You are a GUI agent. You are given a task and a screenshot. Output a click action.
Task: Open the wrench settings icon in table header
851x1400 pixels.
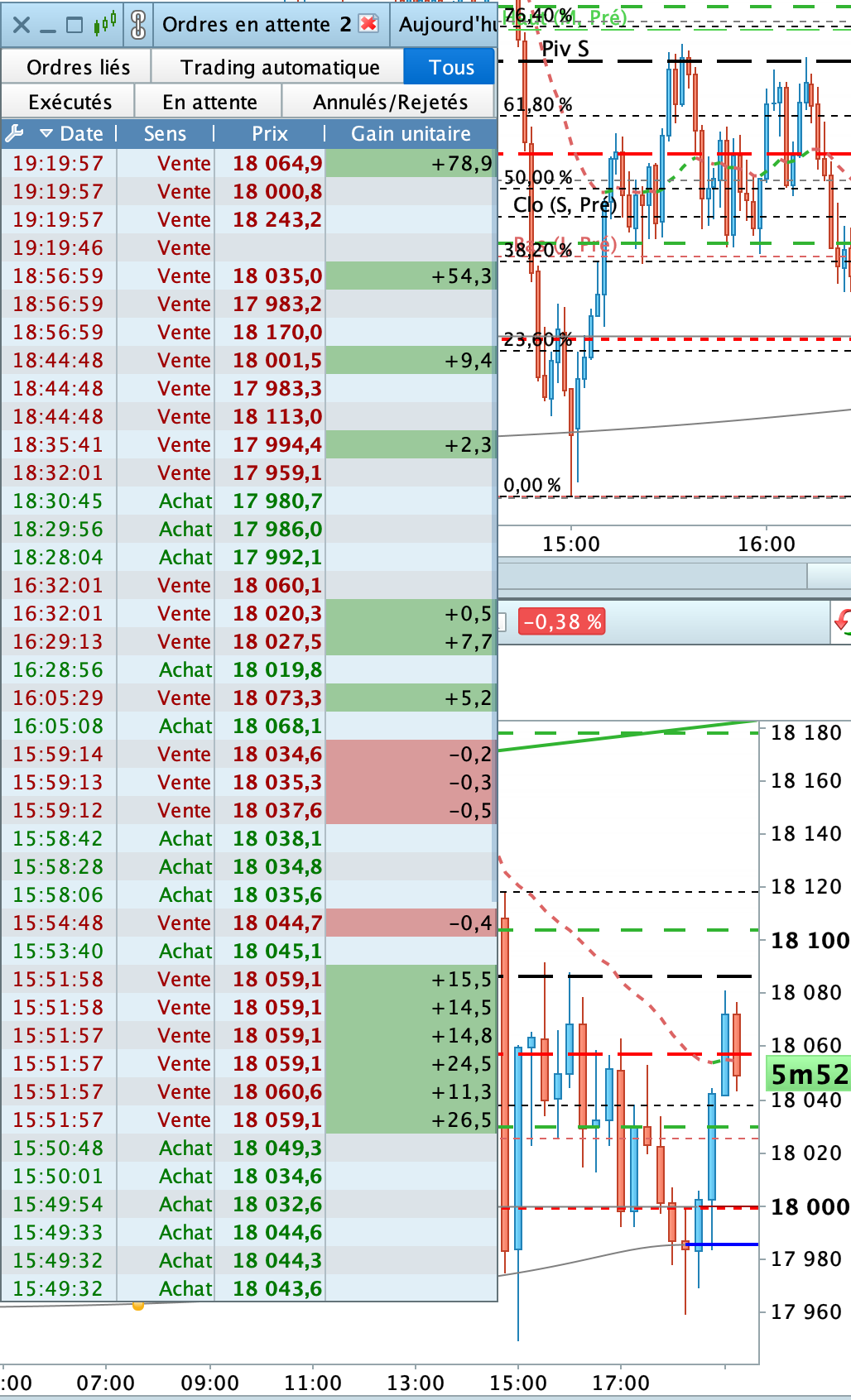pos(14,133)
